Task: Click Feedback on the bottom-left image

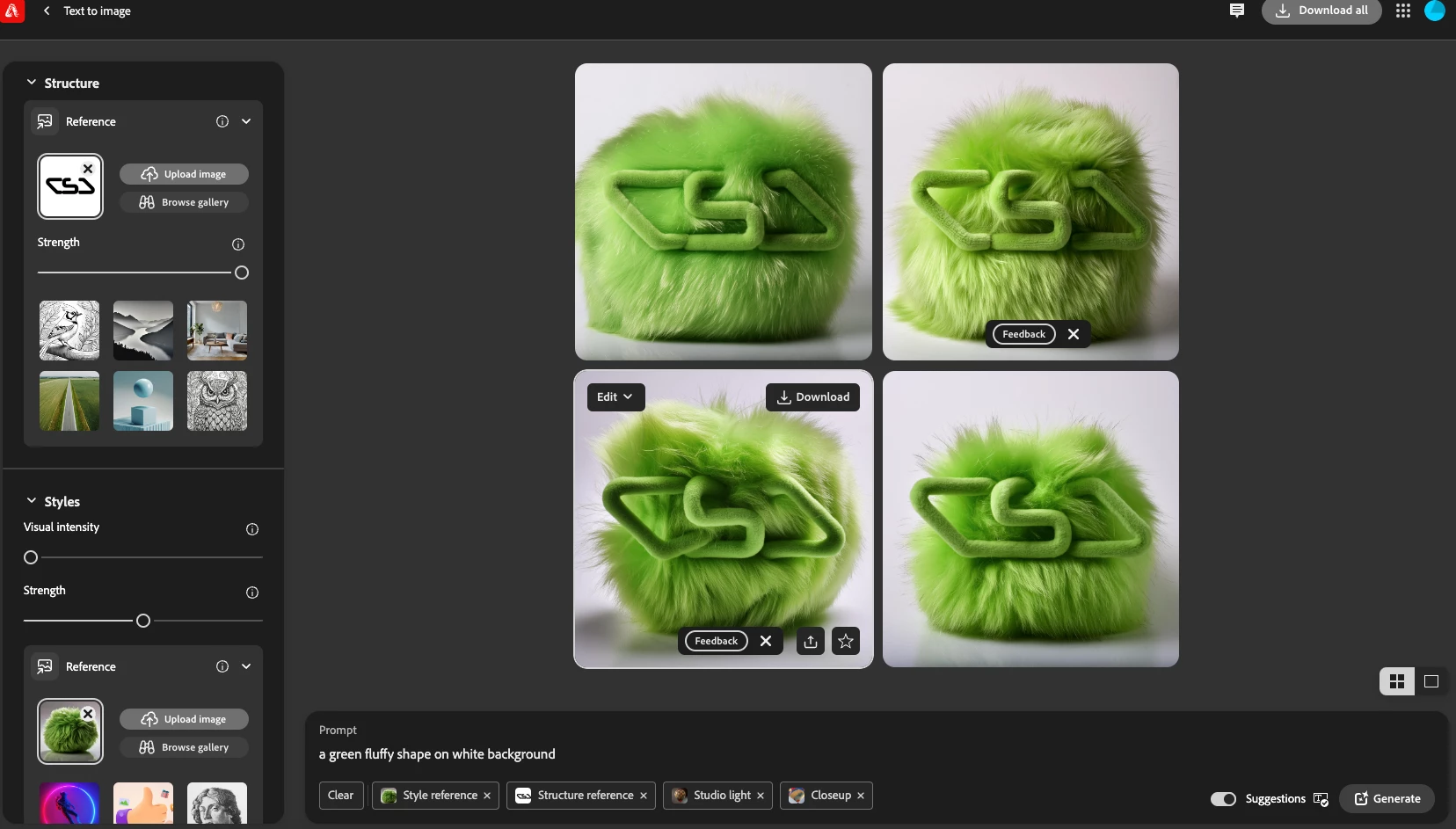Action: tap(716, 641)
